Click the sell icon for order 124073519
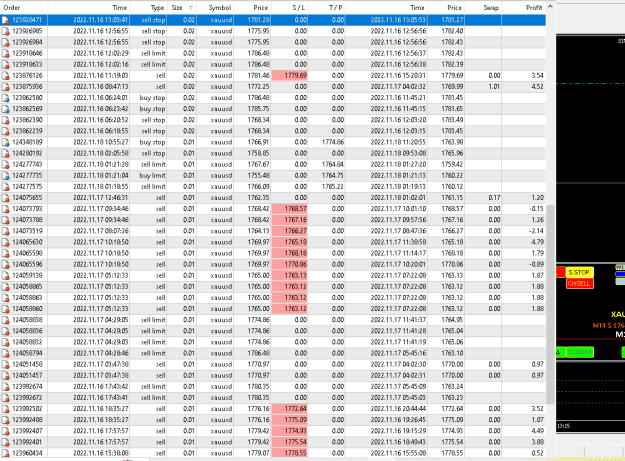 [x=6, y=231]
